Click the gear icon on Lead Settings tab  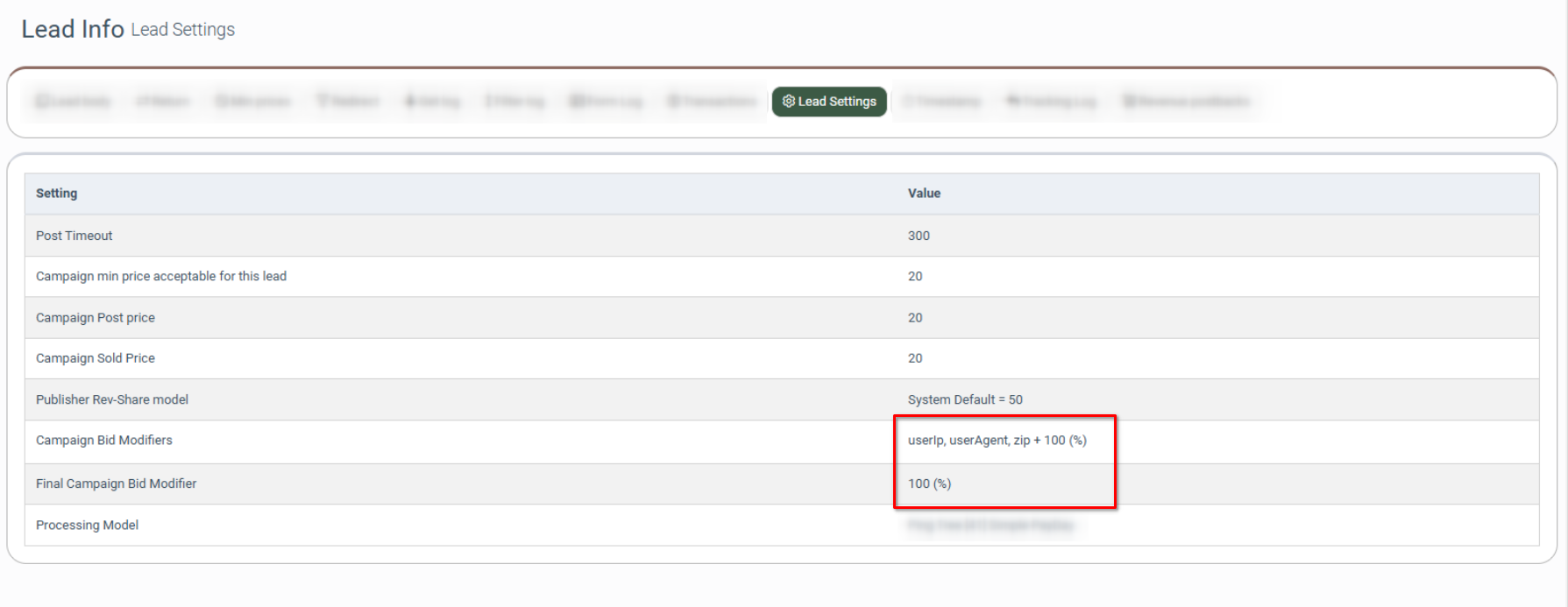click(788, 102)
